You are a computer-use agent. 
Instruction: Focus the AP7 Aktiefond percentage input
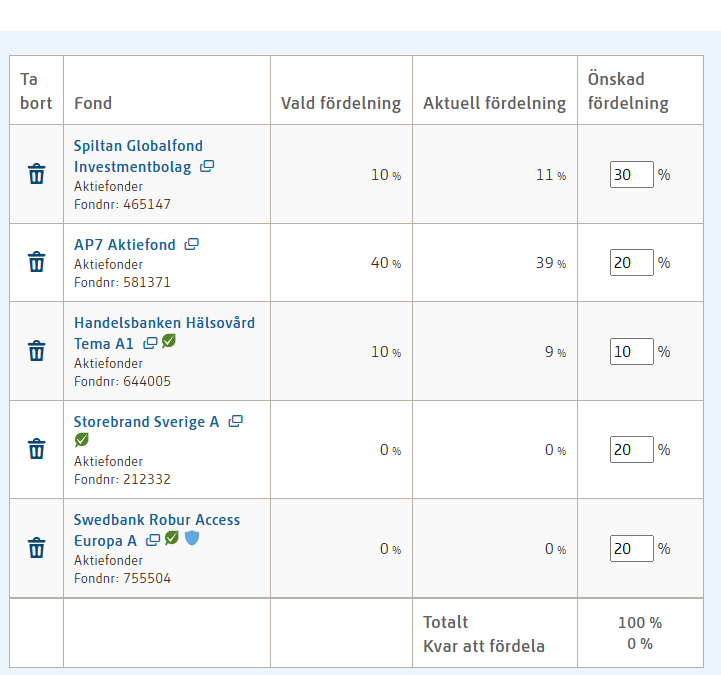(631, 262)
